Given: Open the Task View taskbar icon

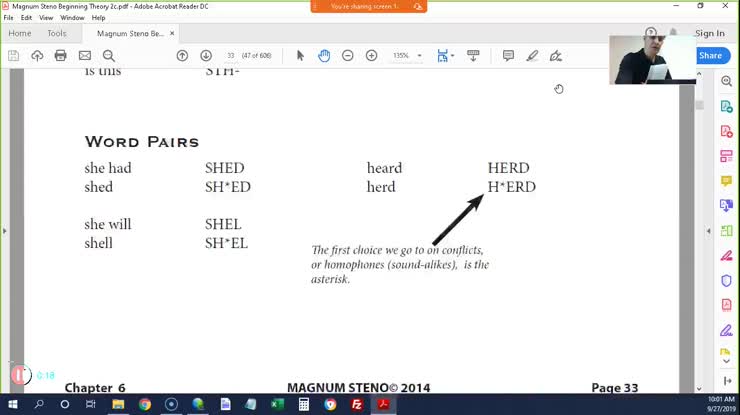Looking at the screenshot, I should 91,405.
